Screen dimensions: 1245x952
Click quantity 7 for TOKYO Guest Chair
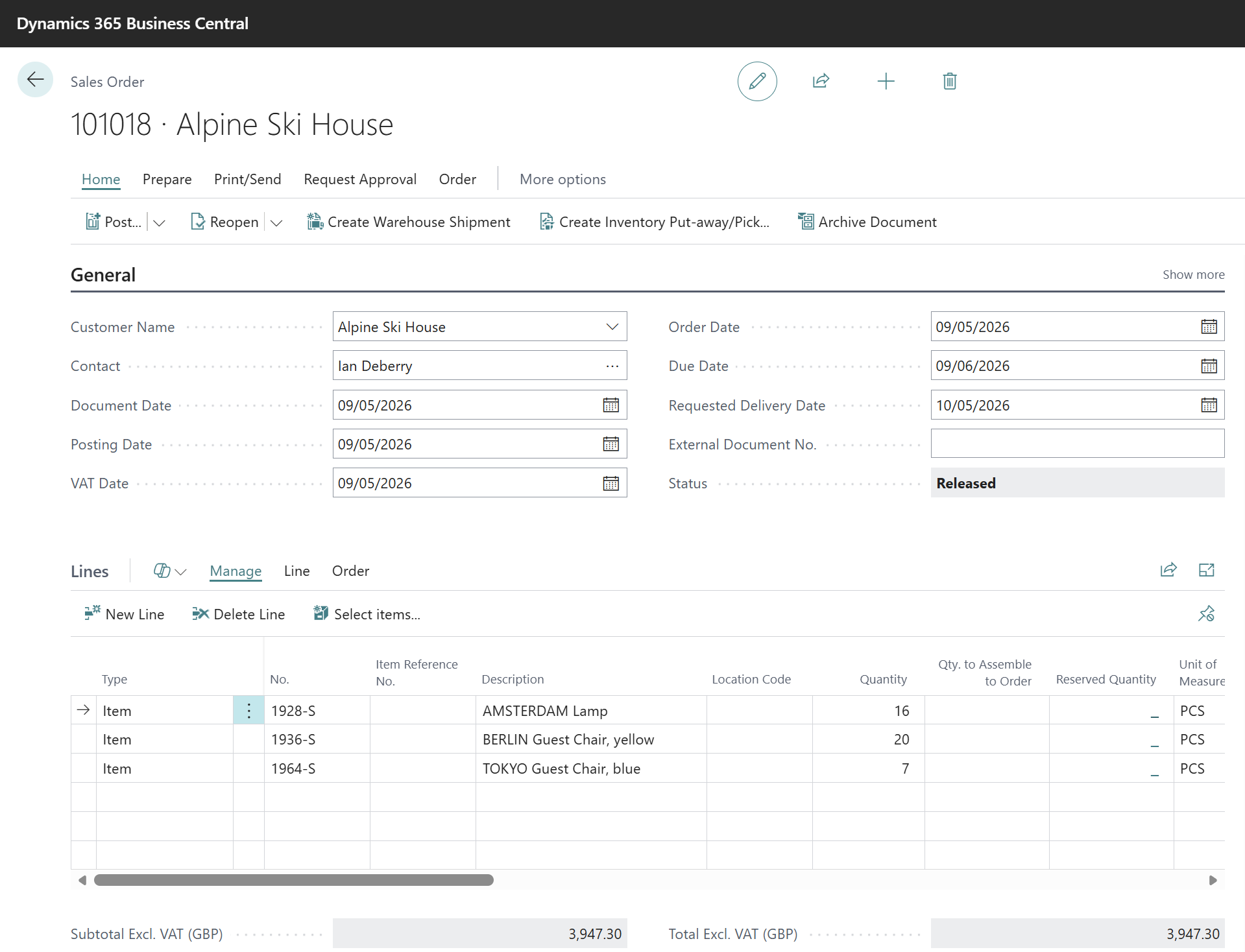click(904, 768)
